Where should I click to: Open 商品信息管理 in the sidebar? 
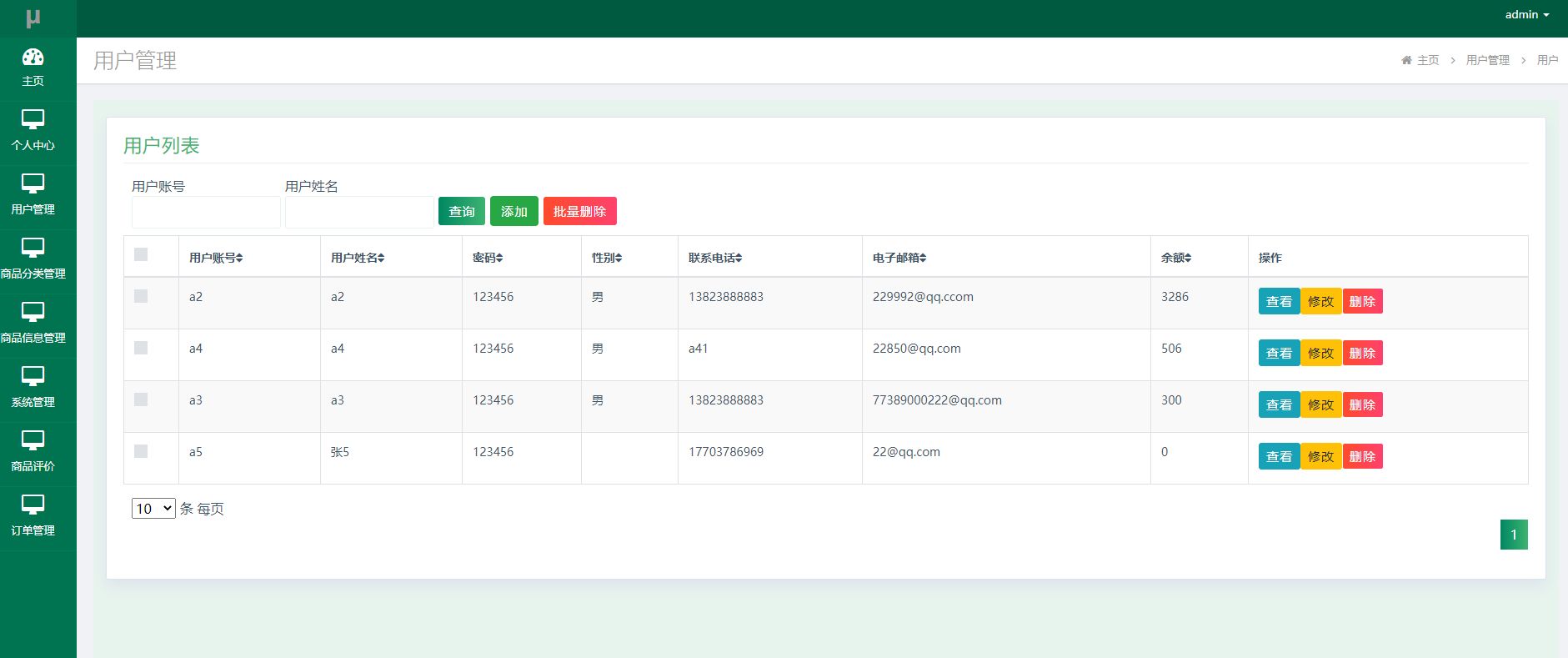click(x=33, y=324)
